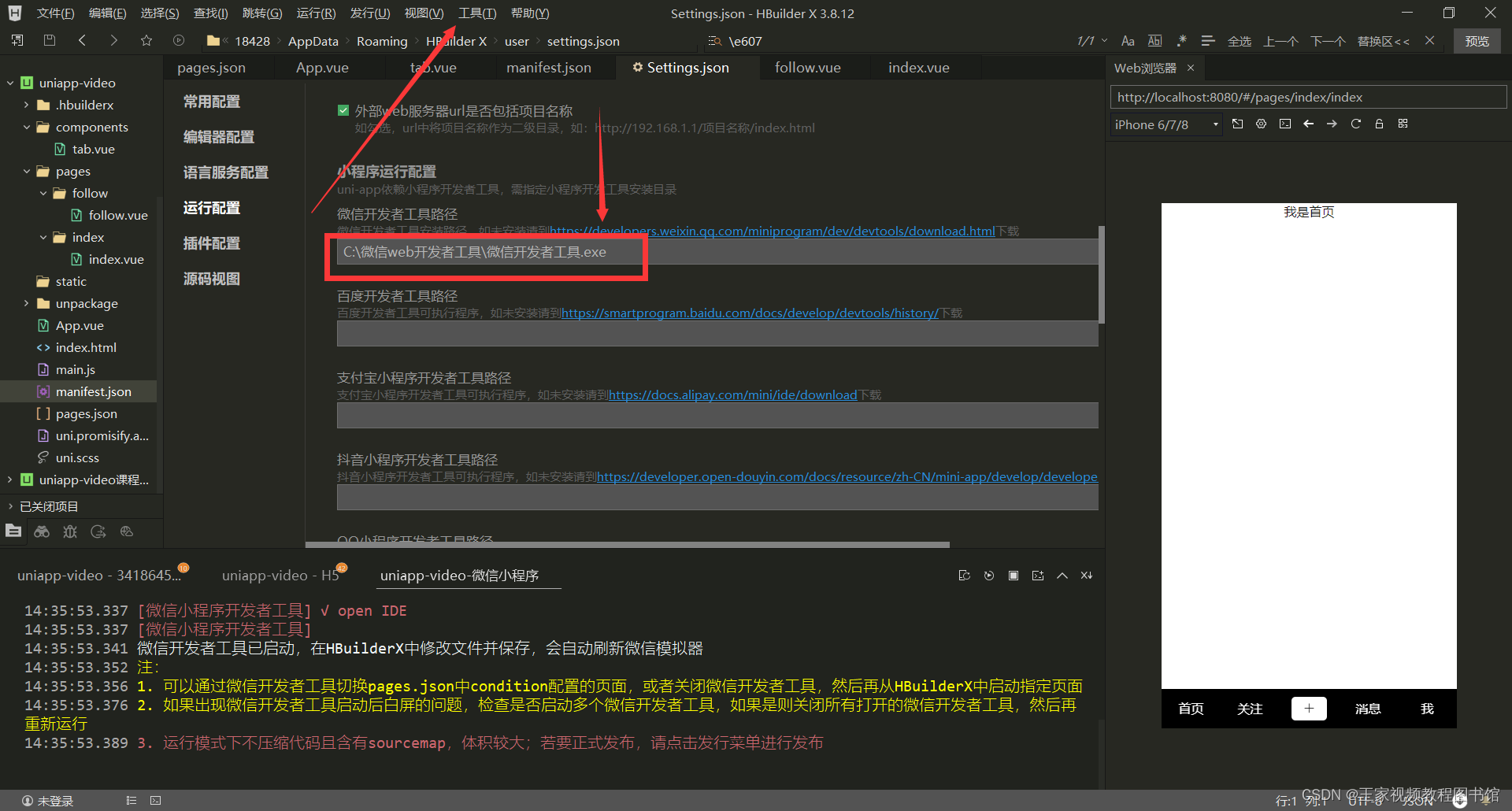The image size is (1512, 811).
Task: Select the 常用配置 settings section
Action: pos(212,102)
